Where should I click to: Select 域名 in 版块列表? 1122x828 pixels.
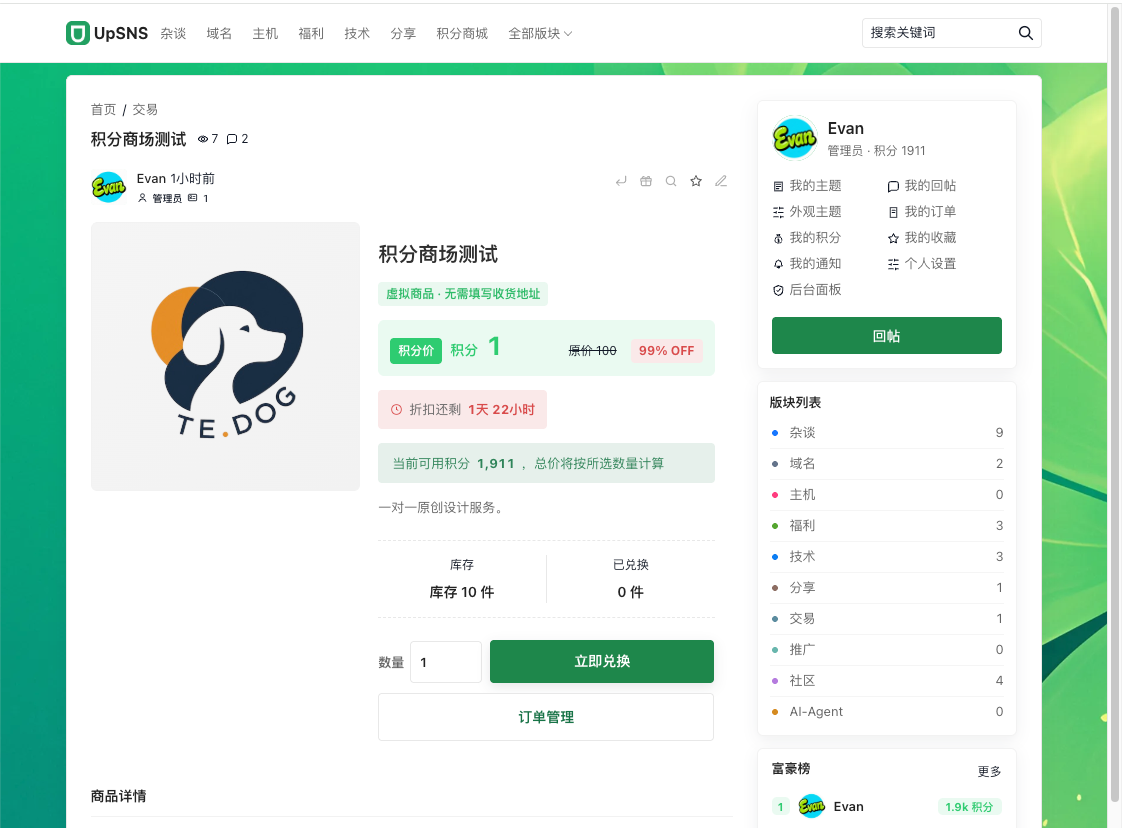(x=887, y=464)
